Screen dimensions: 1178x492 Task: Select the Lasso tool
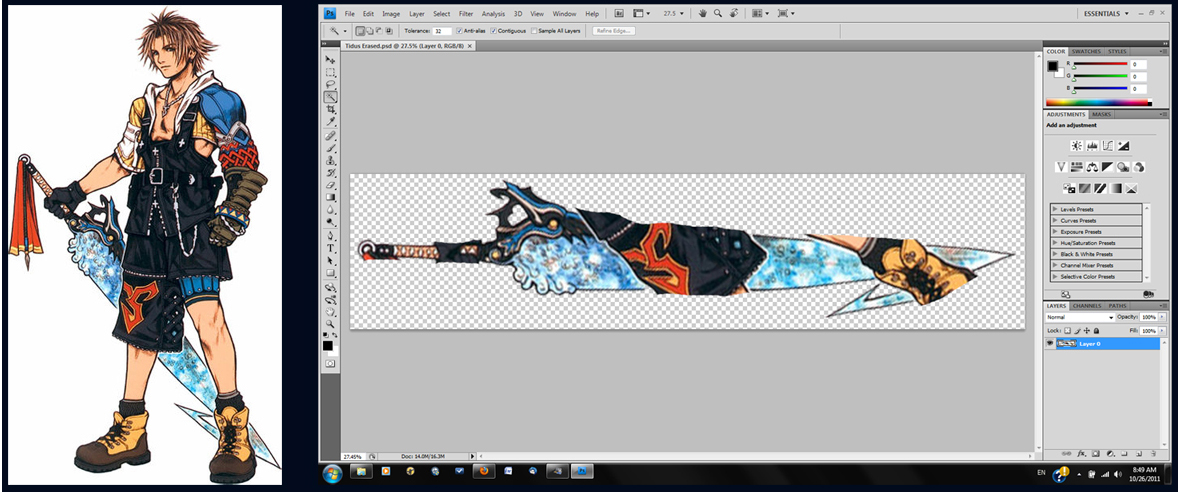(x=331, y=85)
